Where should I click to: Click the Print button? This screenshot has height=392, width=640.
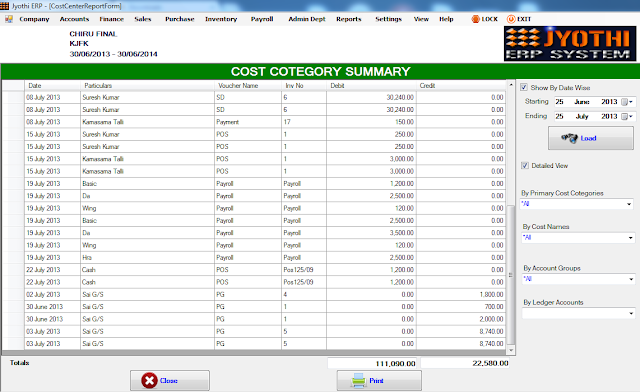[379, 381]
